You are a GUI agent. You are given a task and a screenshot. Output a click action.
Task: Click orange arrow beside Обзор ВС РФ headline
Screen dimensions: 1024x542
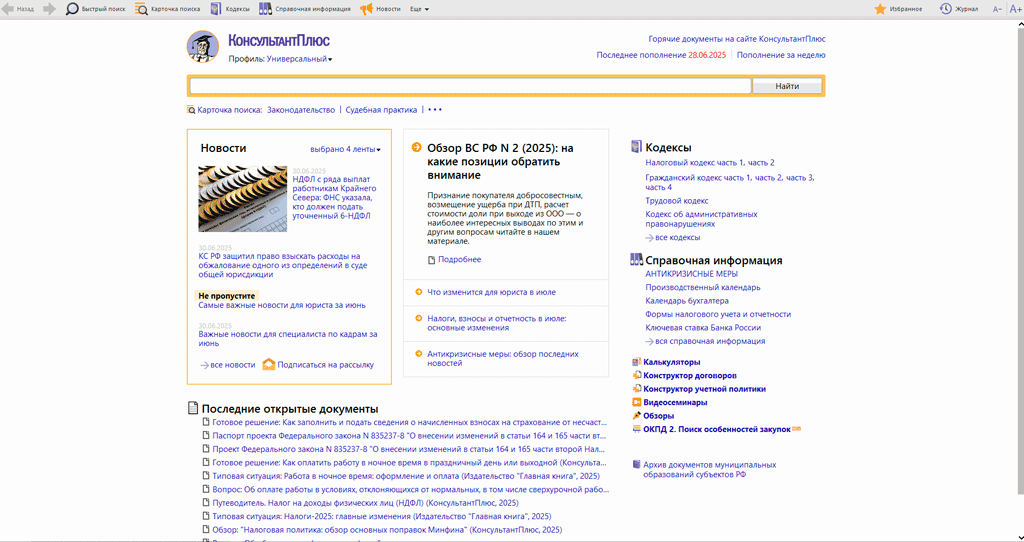pos(417,148)
